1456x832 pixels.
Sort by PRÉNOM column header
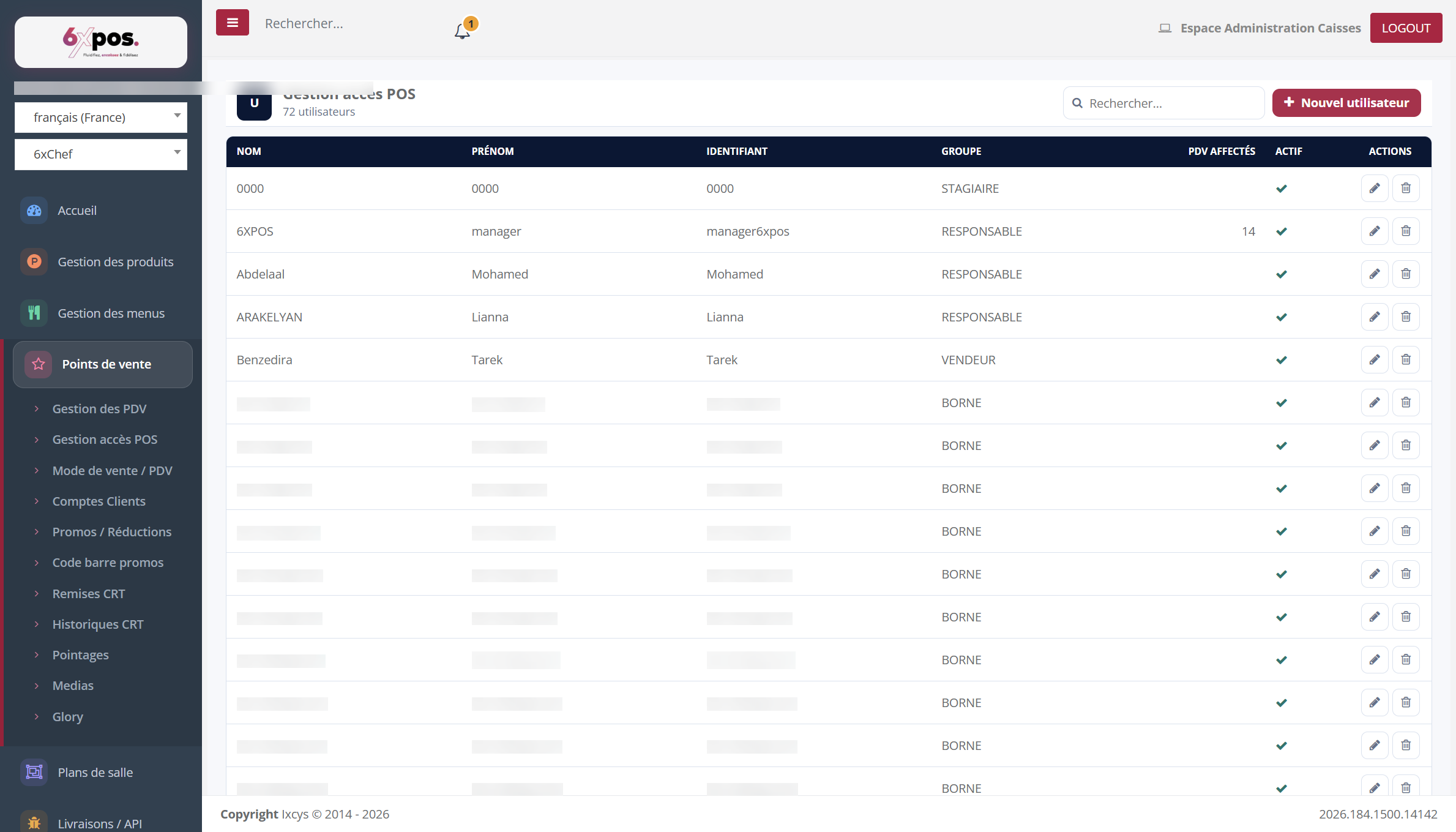(493, 151)
